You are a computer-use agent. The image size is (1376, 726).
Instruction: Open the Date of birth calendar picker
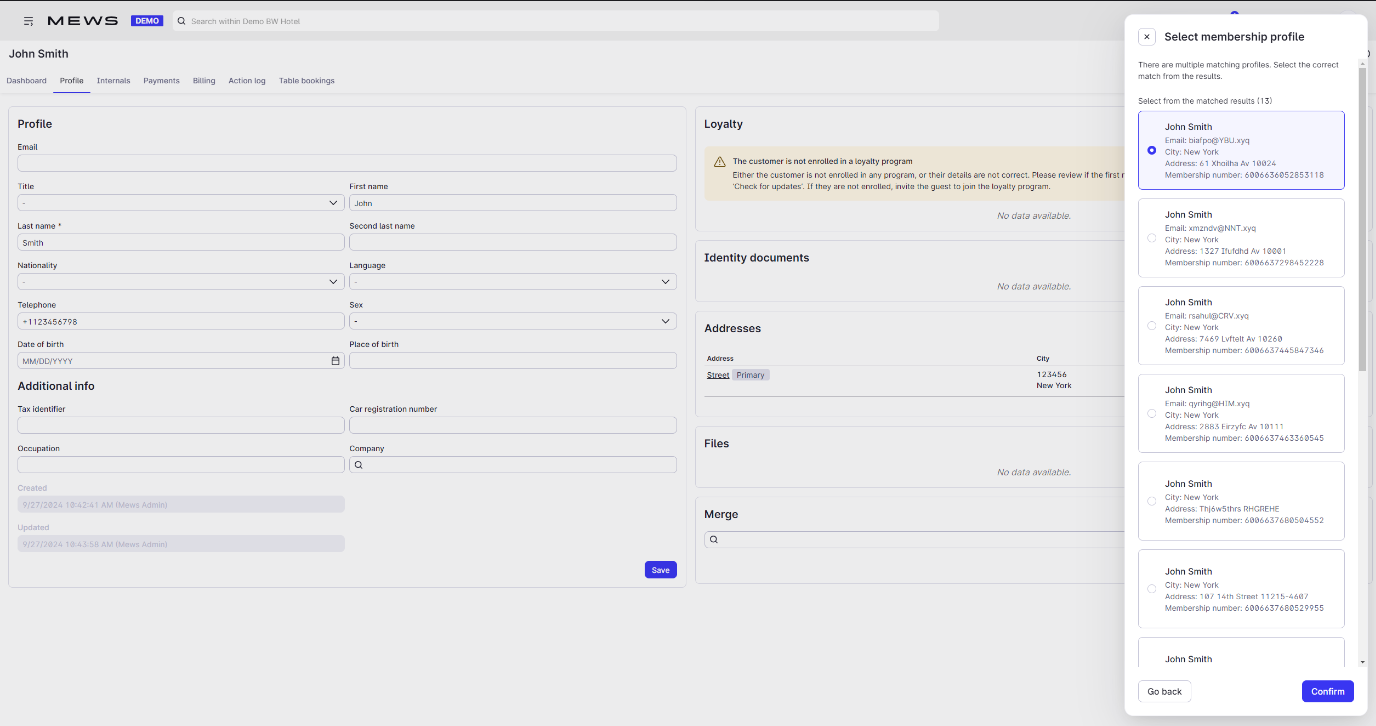point(335,360)
